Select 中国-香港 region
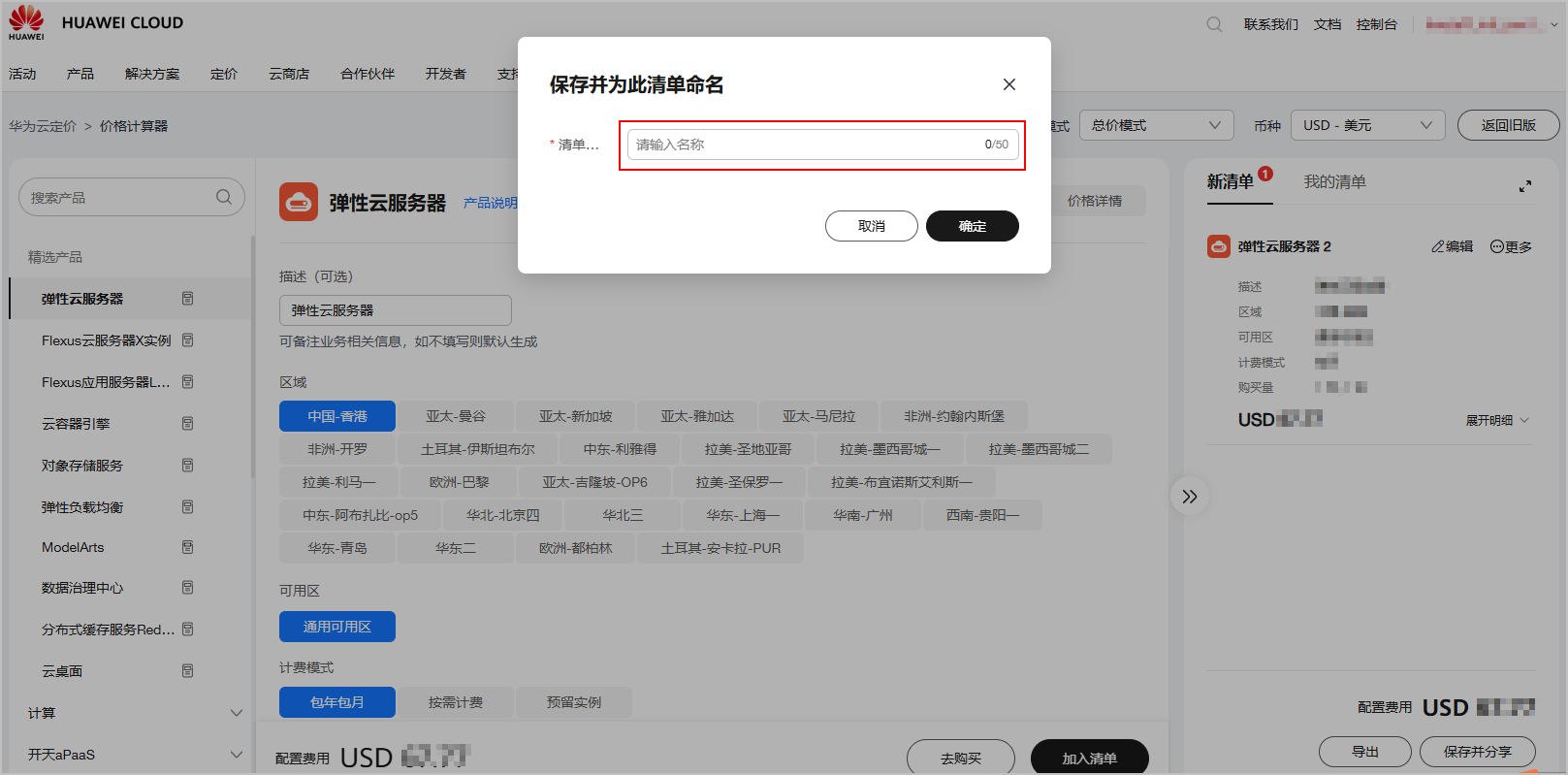The image size is (1568, 775). [x=337, y=416]
